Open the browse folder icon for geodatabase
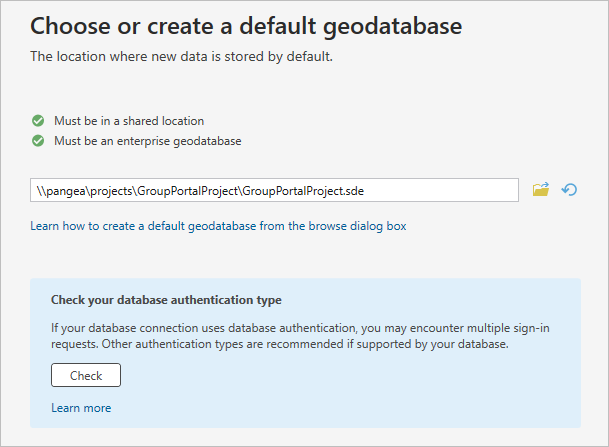The height and width of the screenshot is (447, 609). coord(541,190)
